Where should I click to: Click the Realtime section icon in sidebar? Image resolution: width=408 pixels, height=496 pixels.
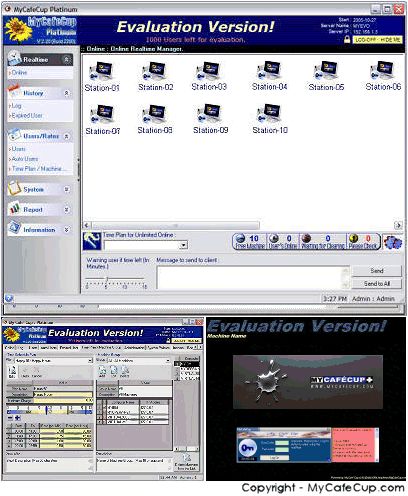point(14,58)
